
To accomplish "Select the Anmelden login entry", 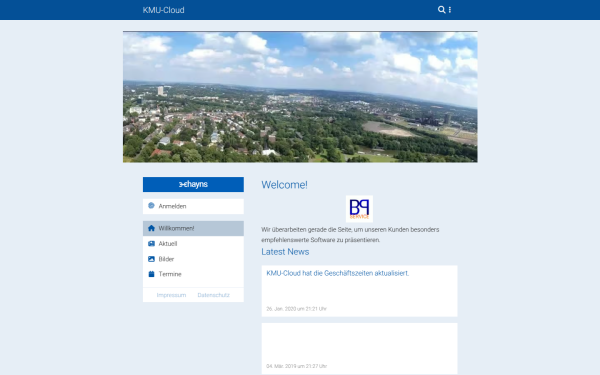I will [x=193, y=206].
